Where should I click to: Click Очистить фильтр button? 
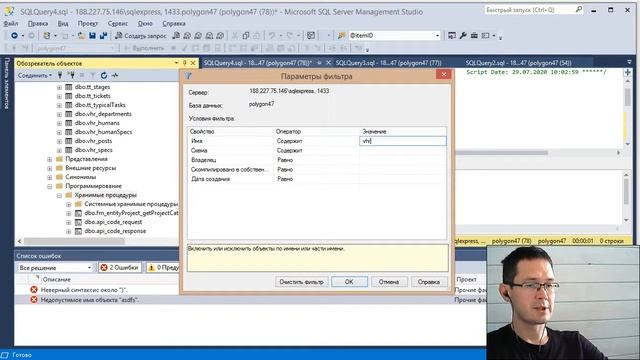point(301,282)
